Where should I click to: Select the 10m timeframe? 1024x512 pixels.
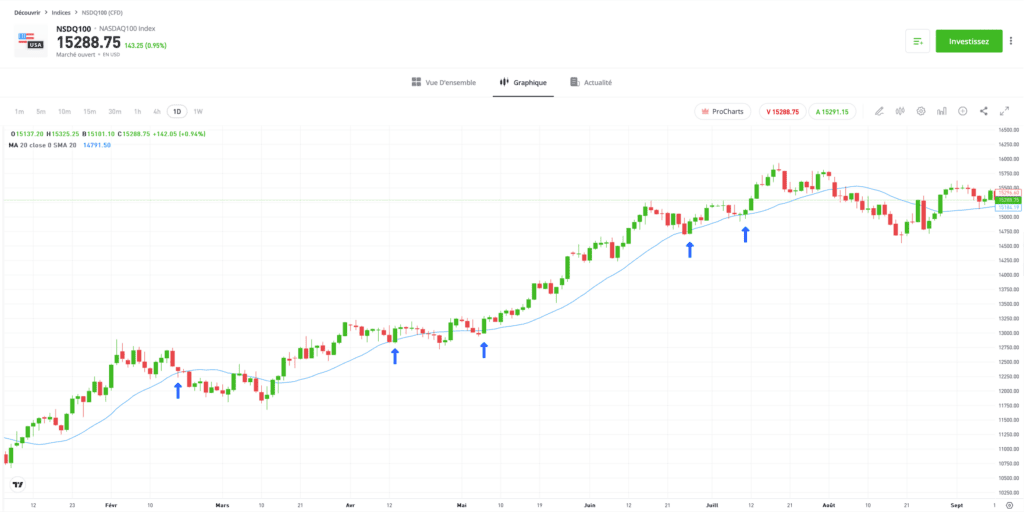click(x=64, y=112)
